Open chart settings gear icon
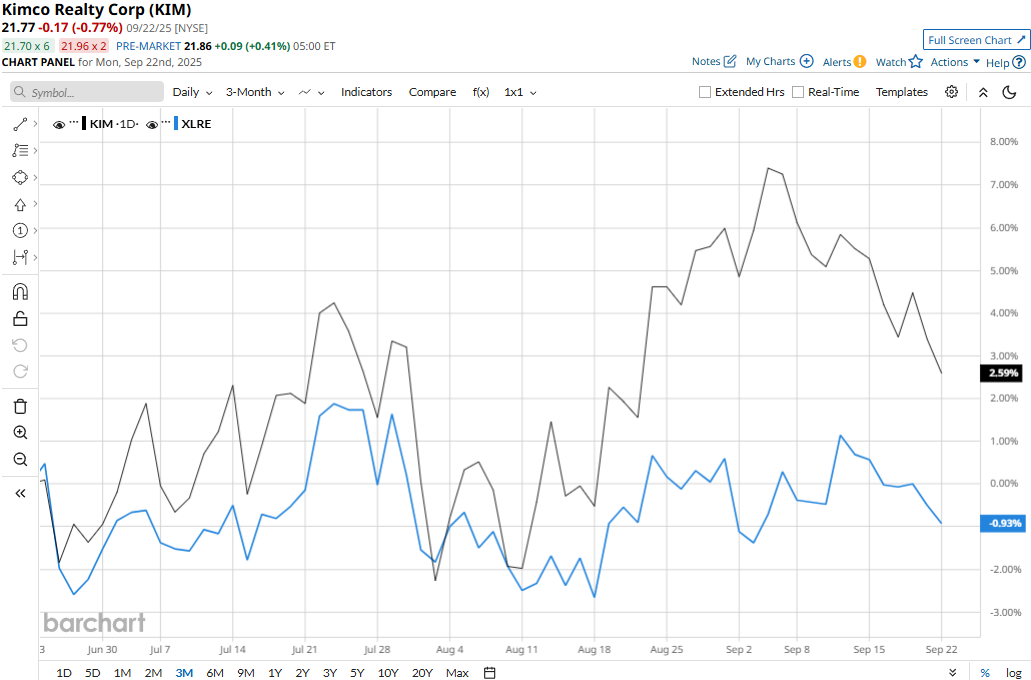Viewport: 1031px width, 680px height. (951, 92)
